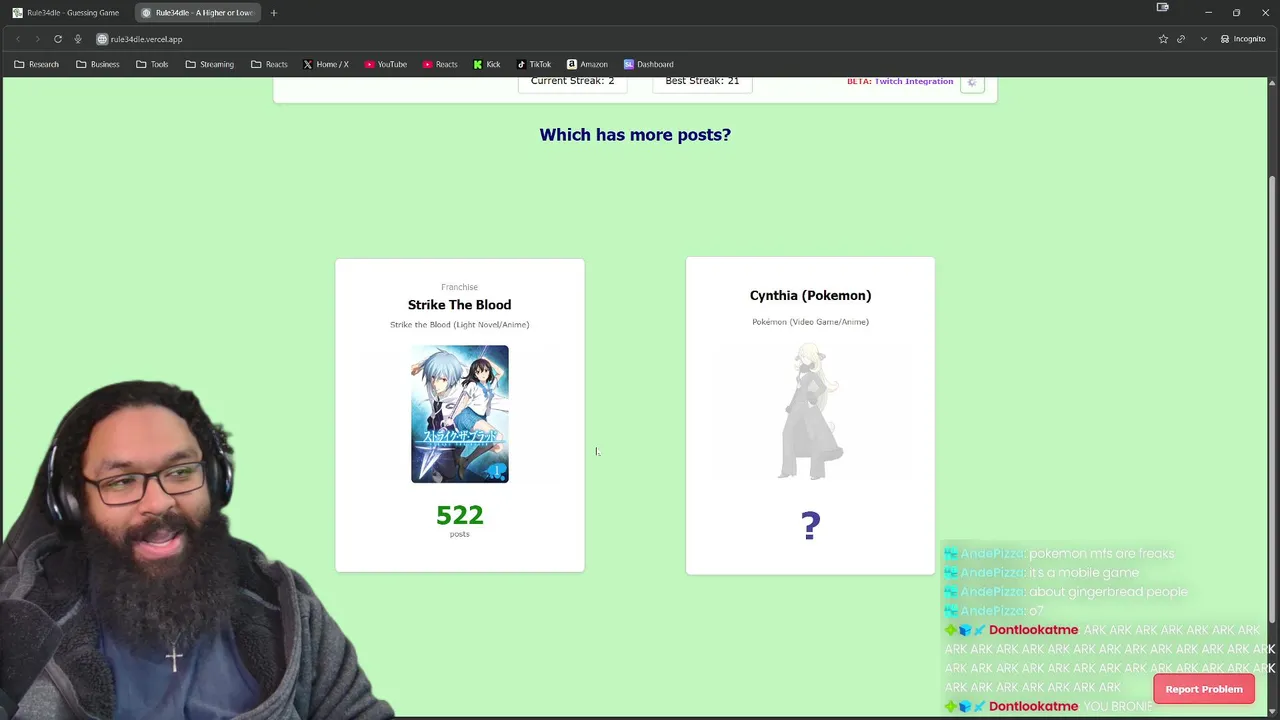Click the Franchise label on left card
The image size is (1280, 720).
[459, 287]
